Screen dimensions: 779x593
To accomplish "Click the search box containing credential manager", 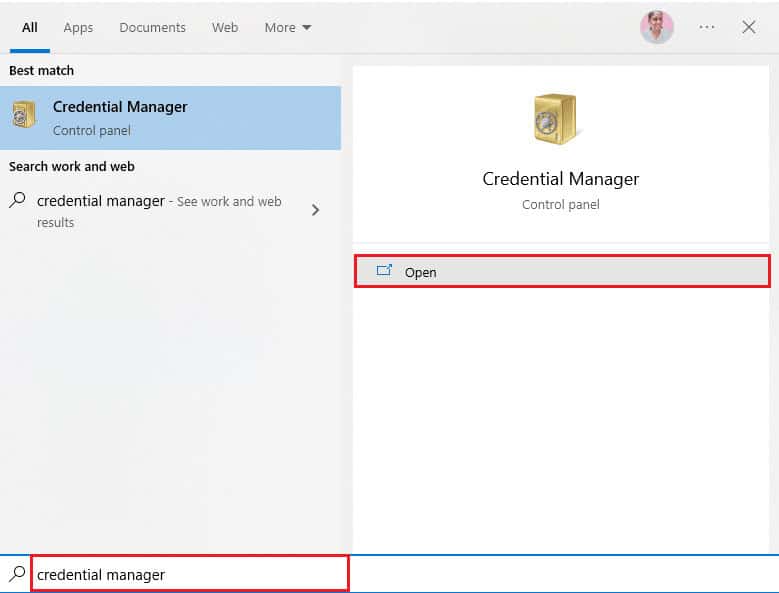I will pyautogui.click(x=190, y=574).
